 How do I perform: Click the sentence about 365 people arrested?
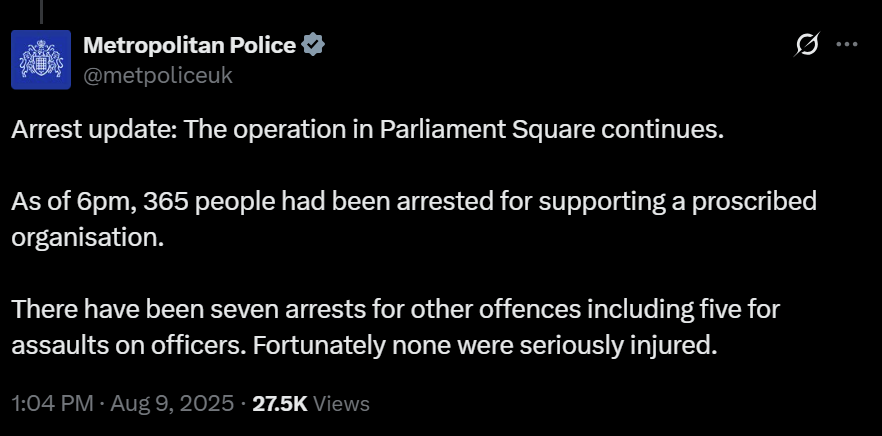pos(413,220)
